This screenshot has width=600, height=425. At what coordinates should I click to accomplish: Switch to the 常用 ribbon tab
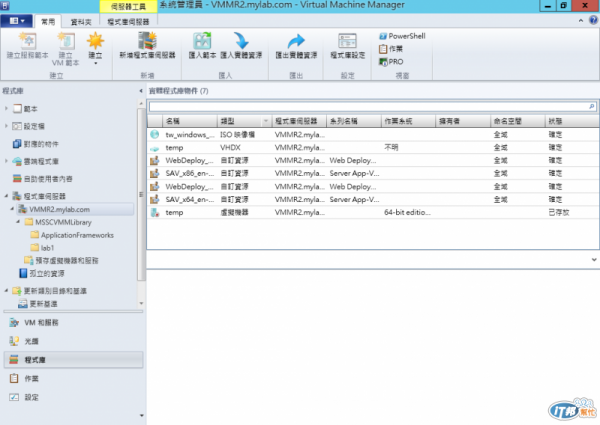point(48,22)
